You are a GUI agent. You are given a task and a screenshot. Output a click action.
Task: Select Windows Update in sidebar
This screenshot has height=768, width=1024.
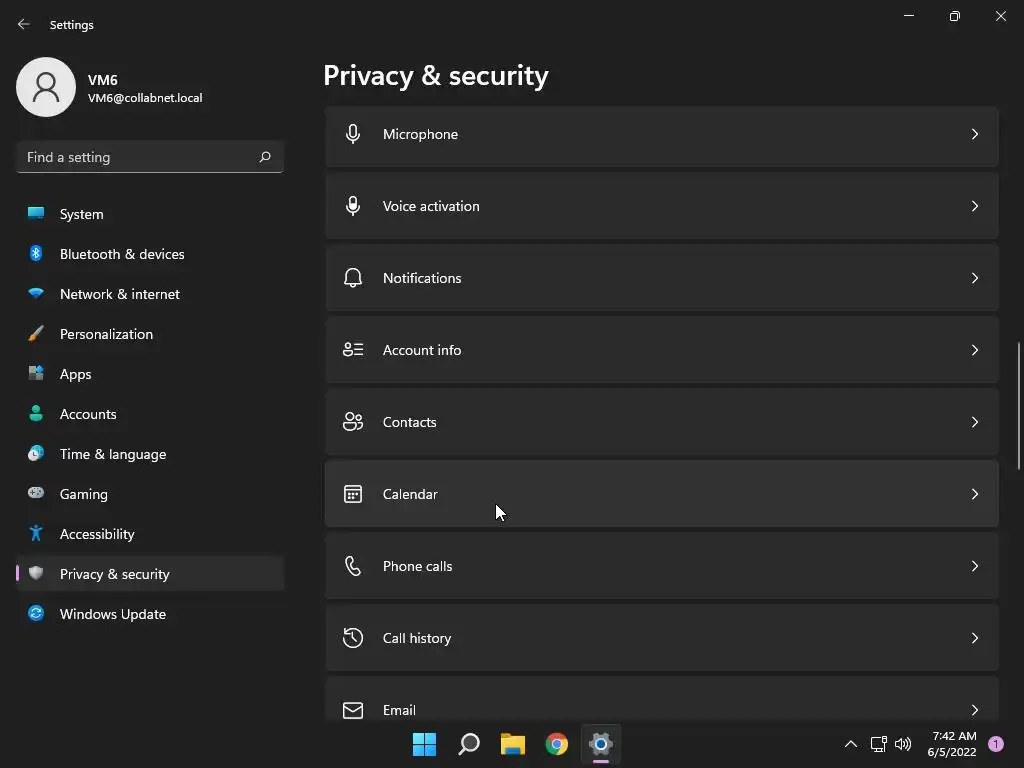[x=112, y=614]
